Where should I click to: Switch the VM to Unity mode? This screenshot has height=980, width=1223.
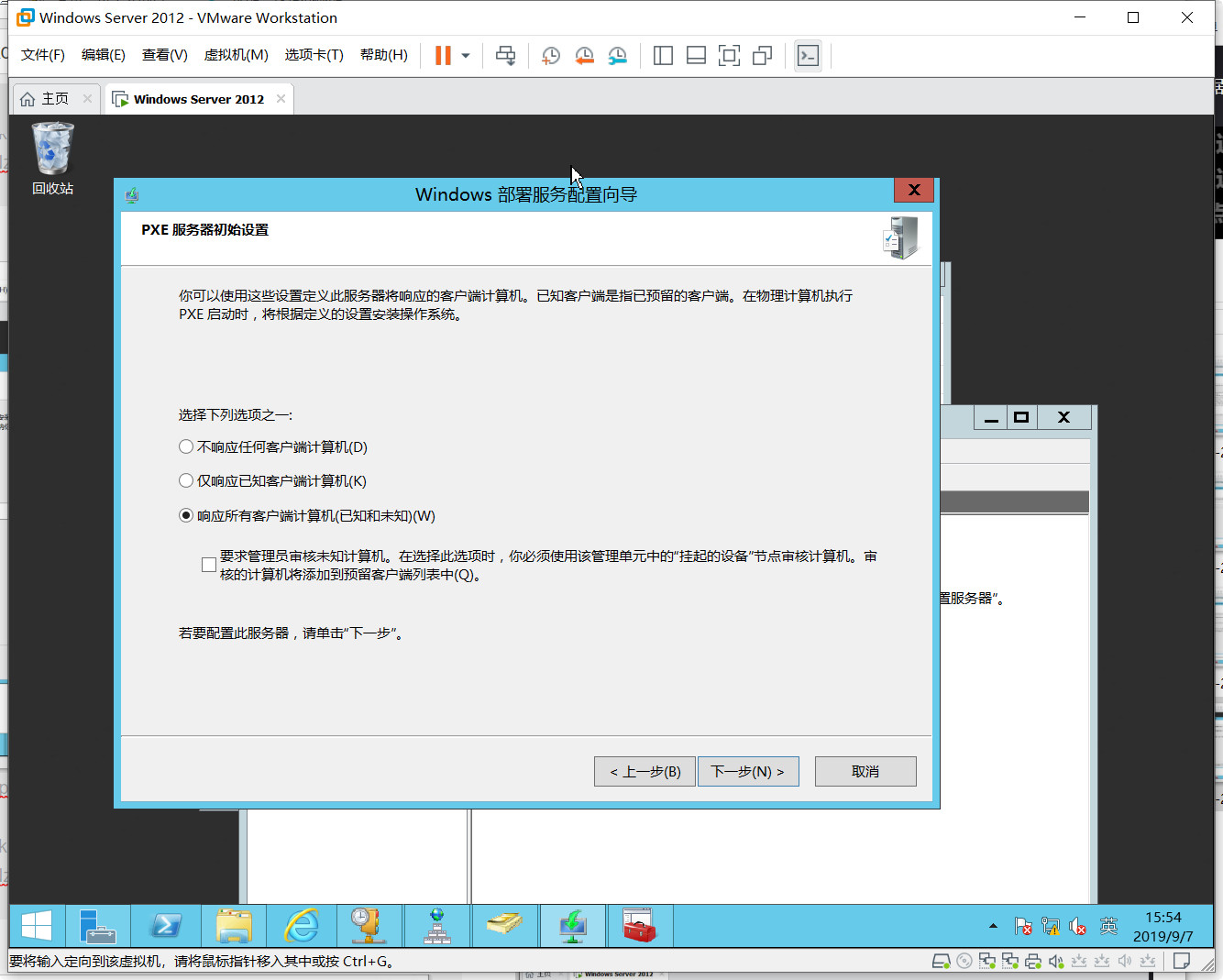762,55
